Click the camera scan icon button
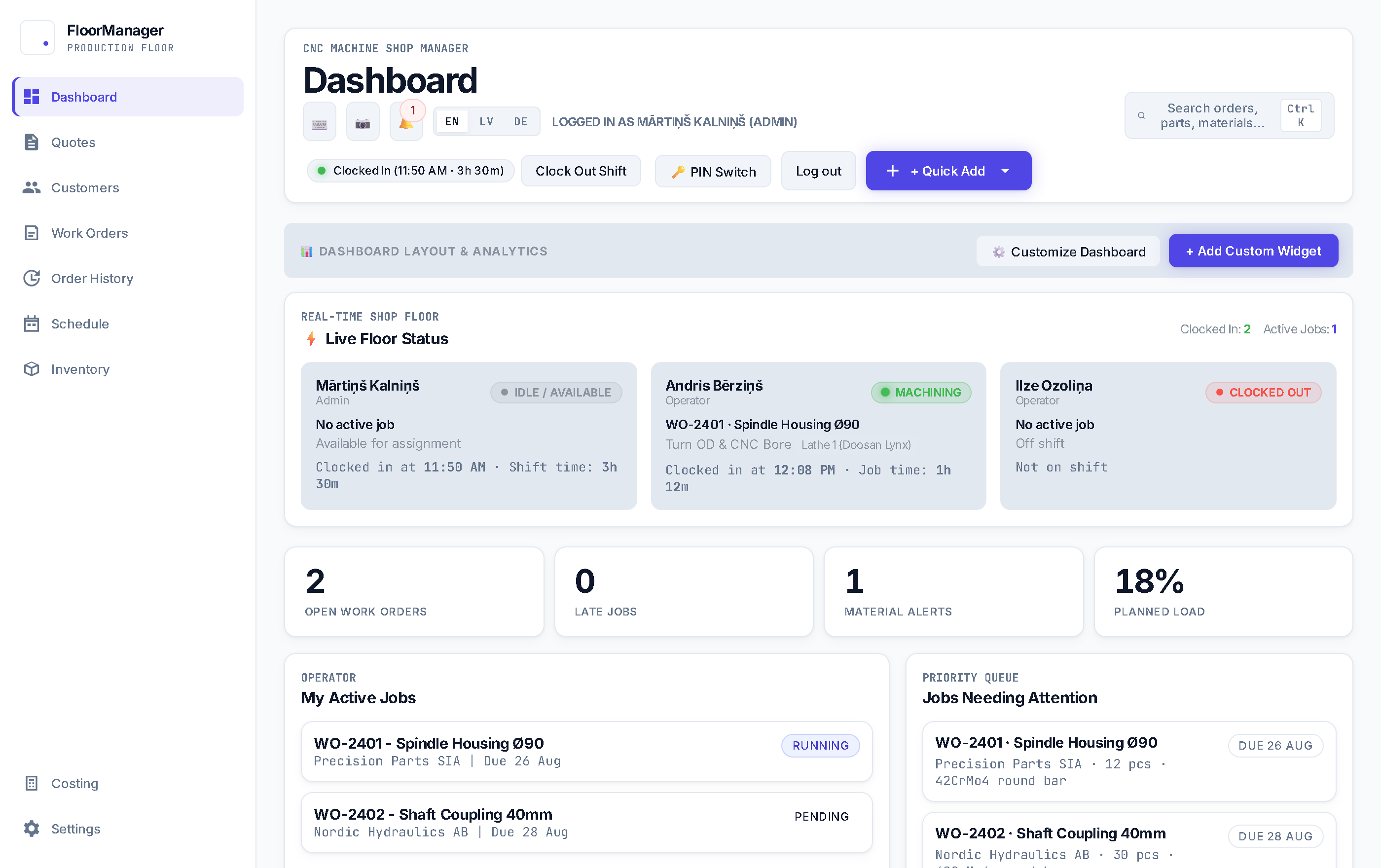Viewport: 1381px width, 868px height. click(363, 121)
